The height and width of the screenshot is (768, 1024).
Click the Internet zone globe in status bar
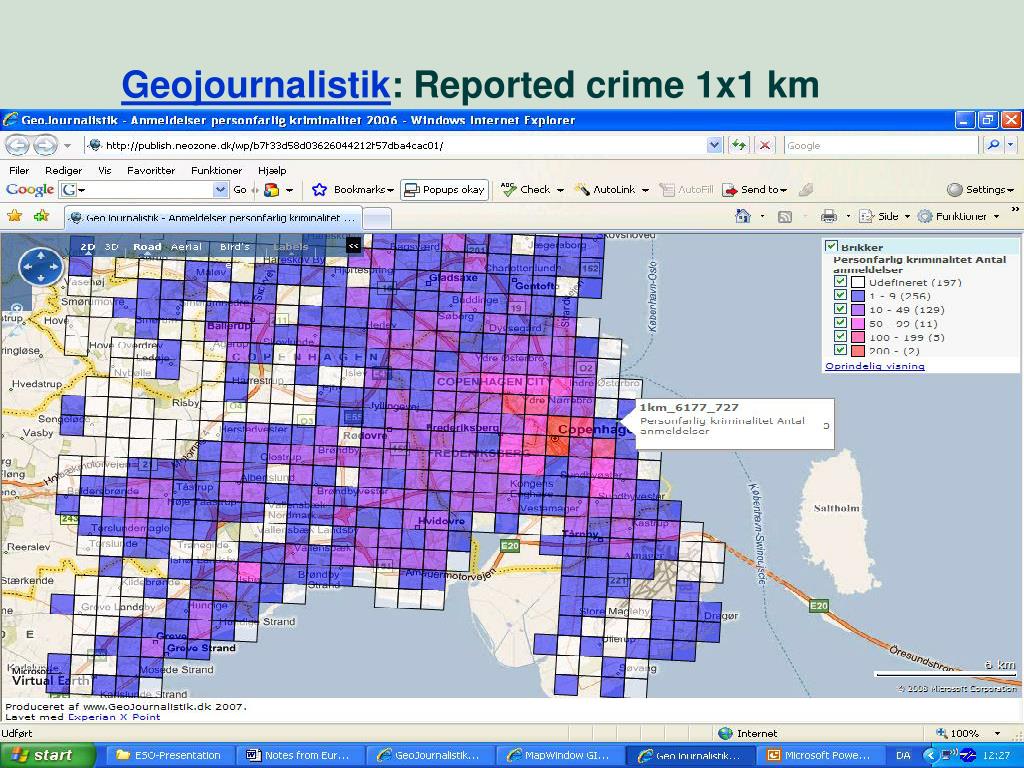[x=725, y=733]
